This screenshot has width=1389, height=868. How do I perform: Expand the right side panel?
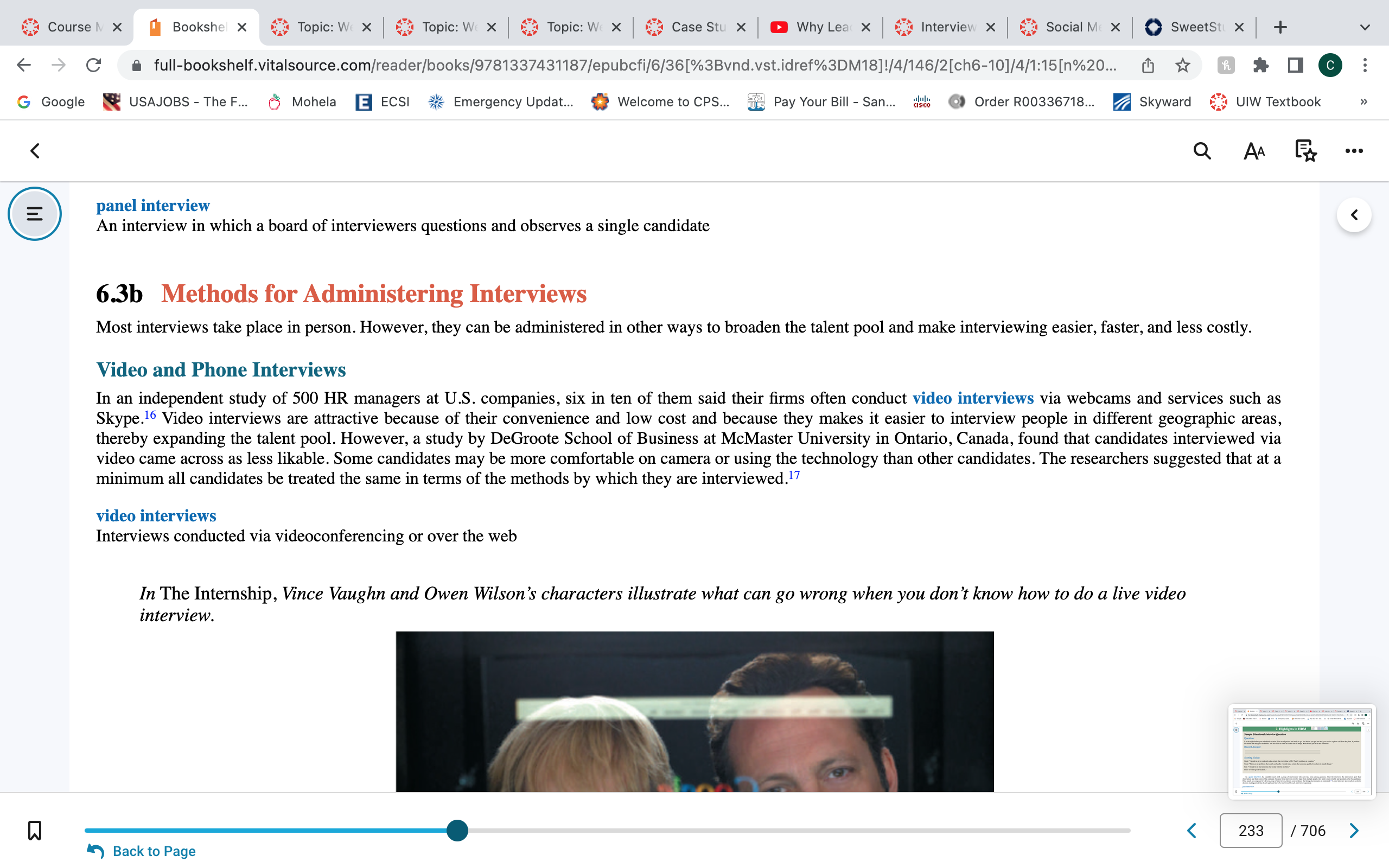(x=1354, y=215)
